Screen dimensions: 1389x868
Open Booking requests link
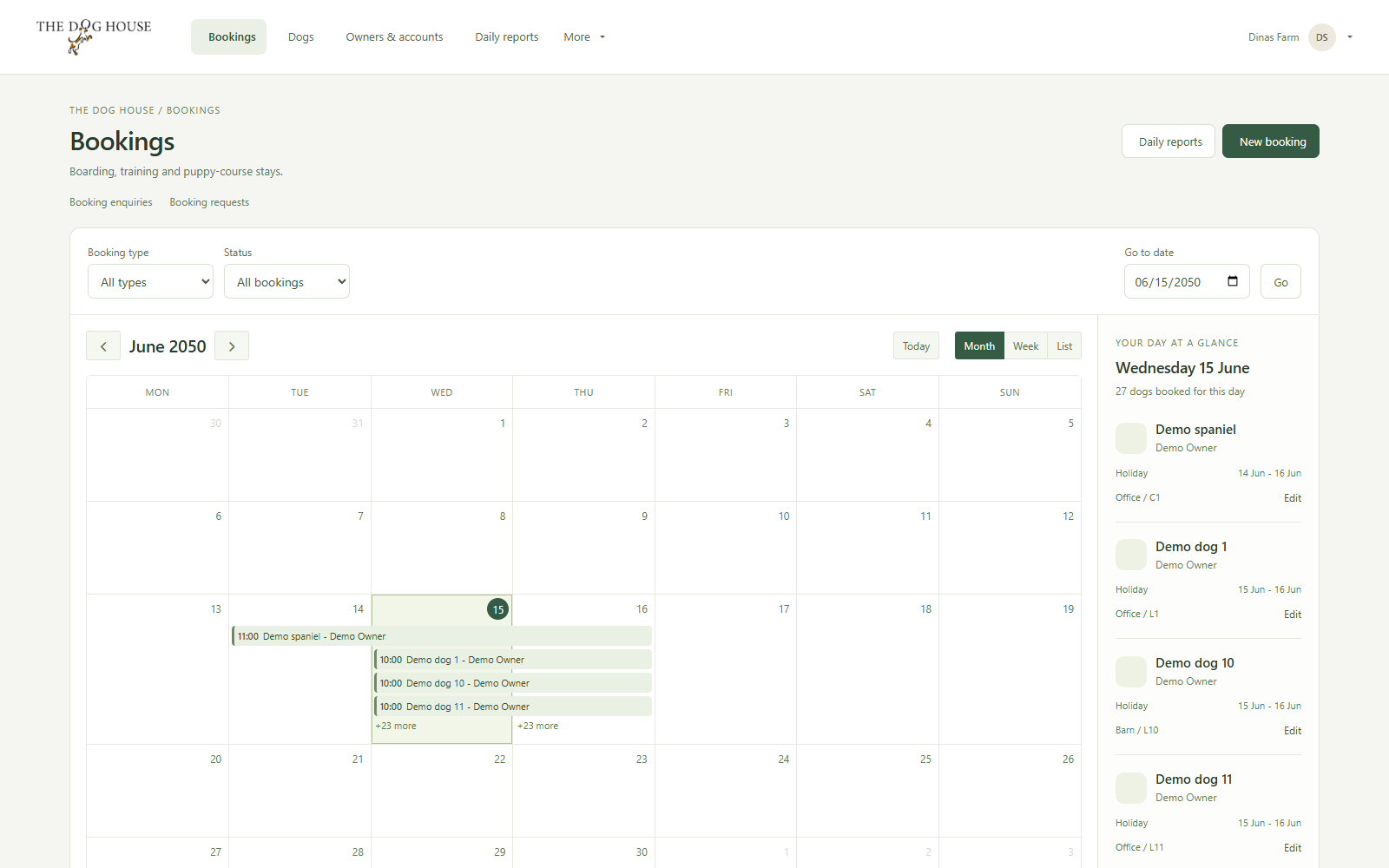(x=209, y=202)
